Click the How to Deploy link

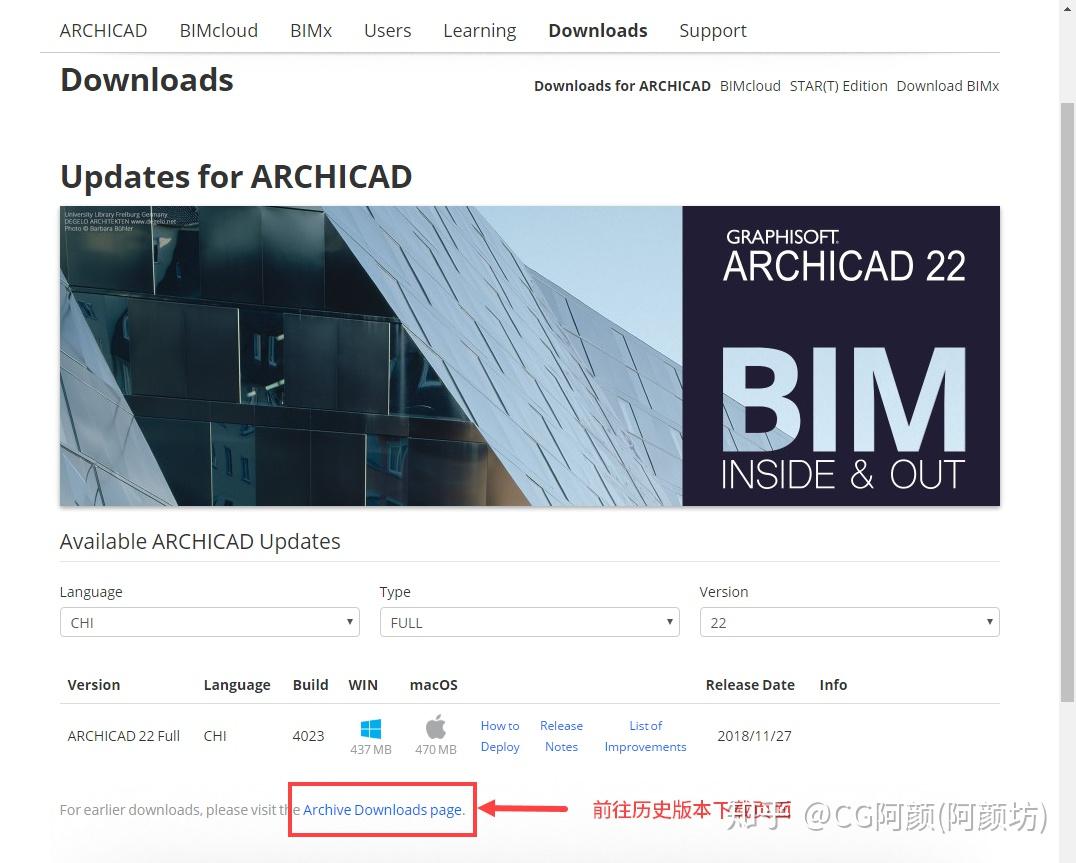click(x=499, y=735)
